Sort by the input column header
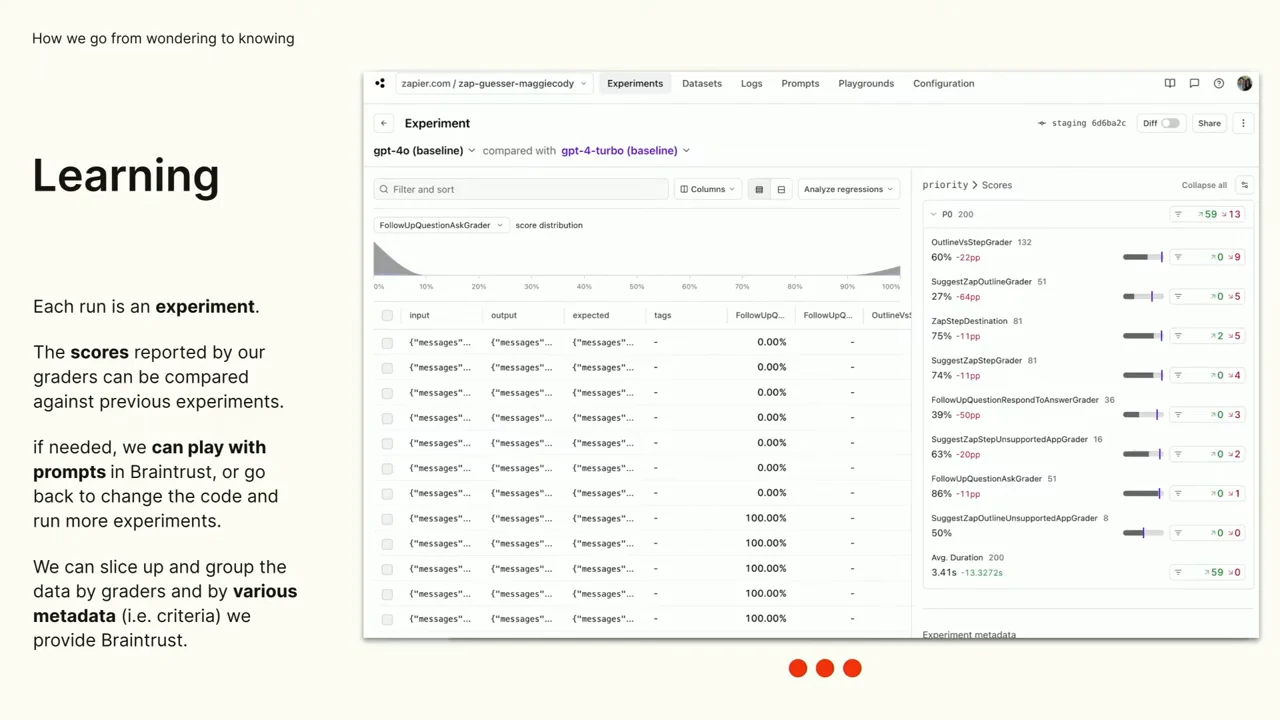This screenshot has width=1280, height=720. click(419, 315)
